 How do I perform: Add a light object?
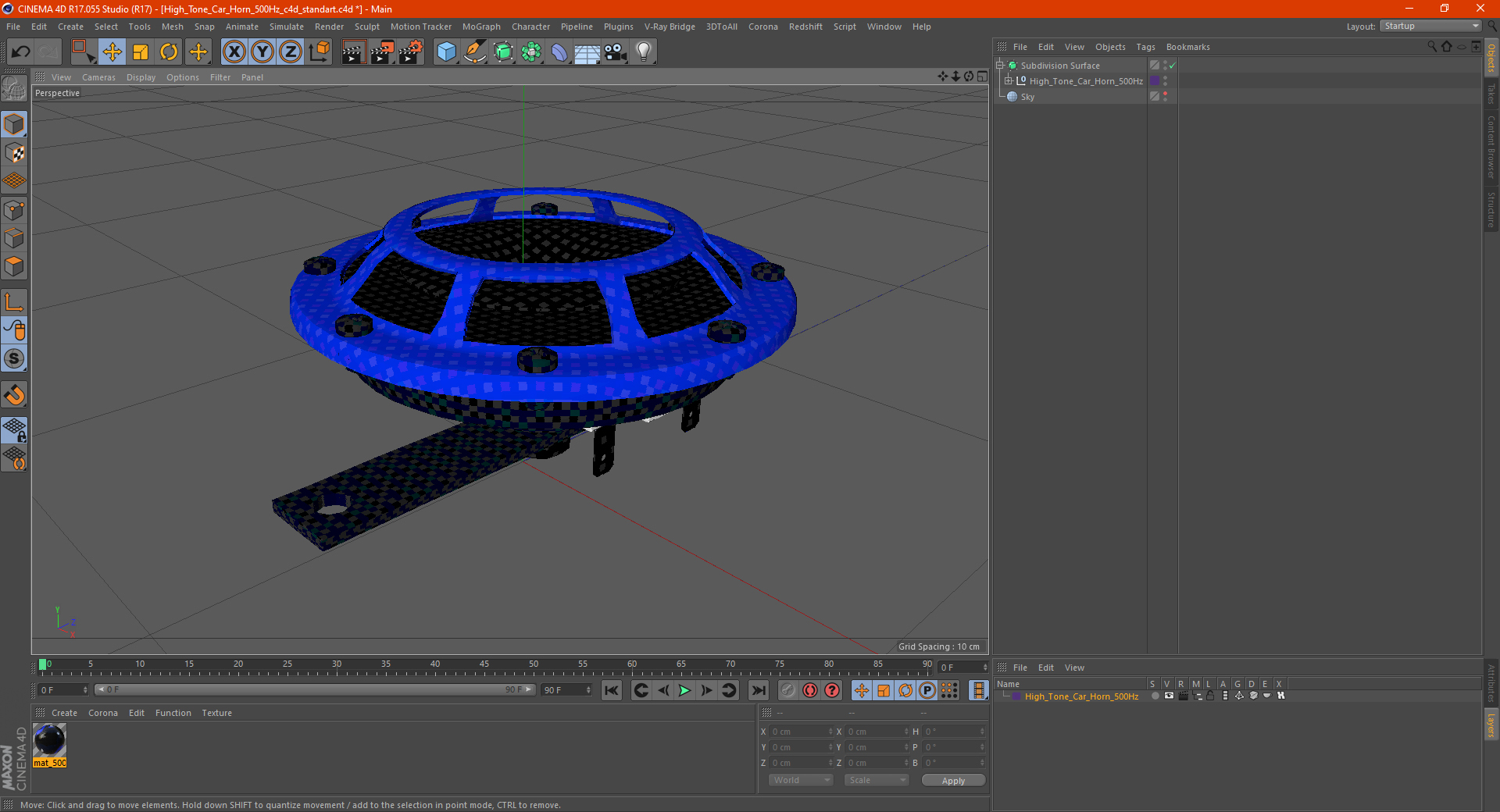pyautogui.click(x=644, y=52)
